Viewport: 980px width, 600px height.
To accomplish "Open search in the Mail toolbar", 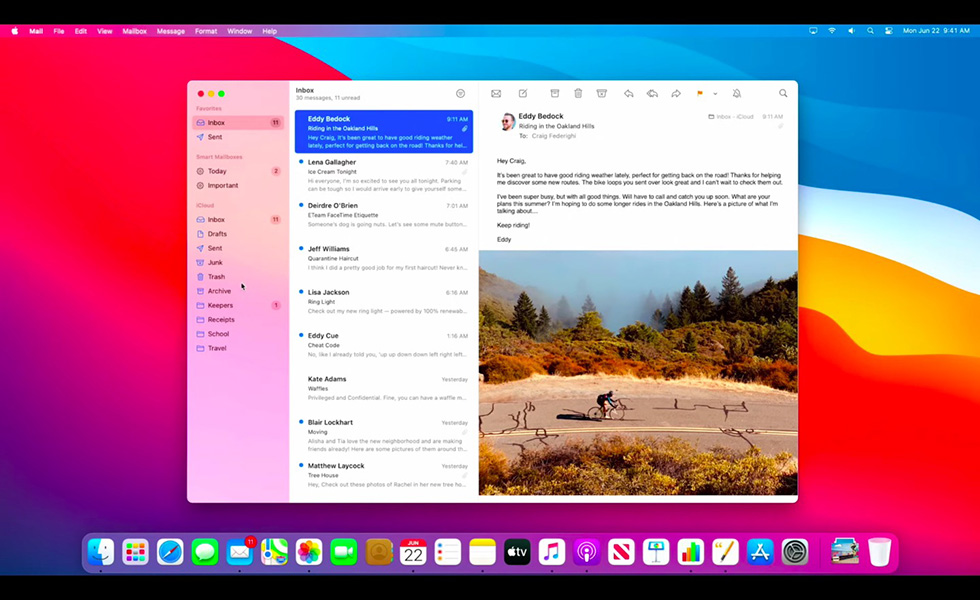I will 783,93.
